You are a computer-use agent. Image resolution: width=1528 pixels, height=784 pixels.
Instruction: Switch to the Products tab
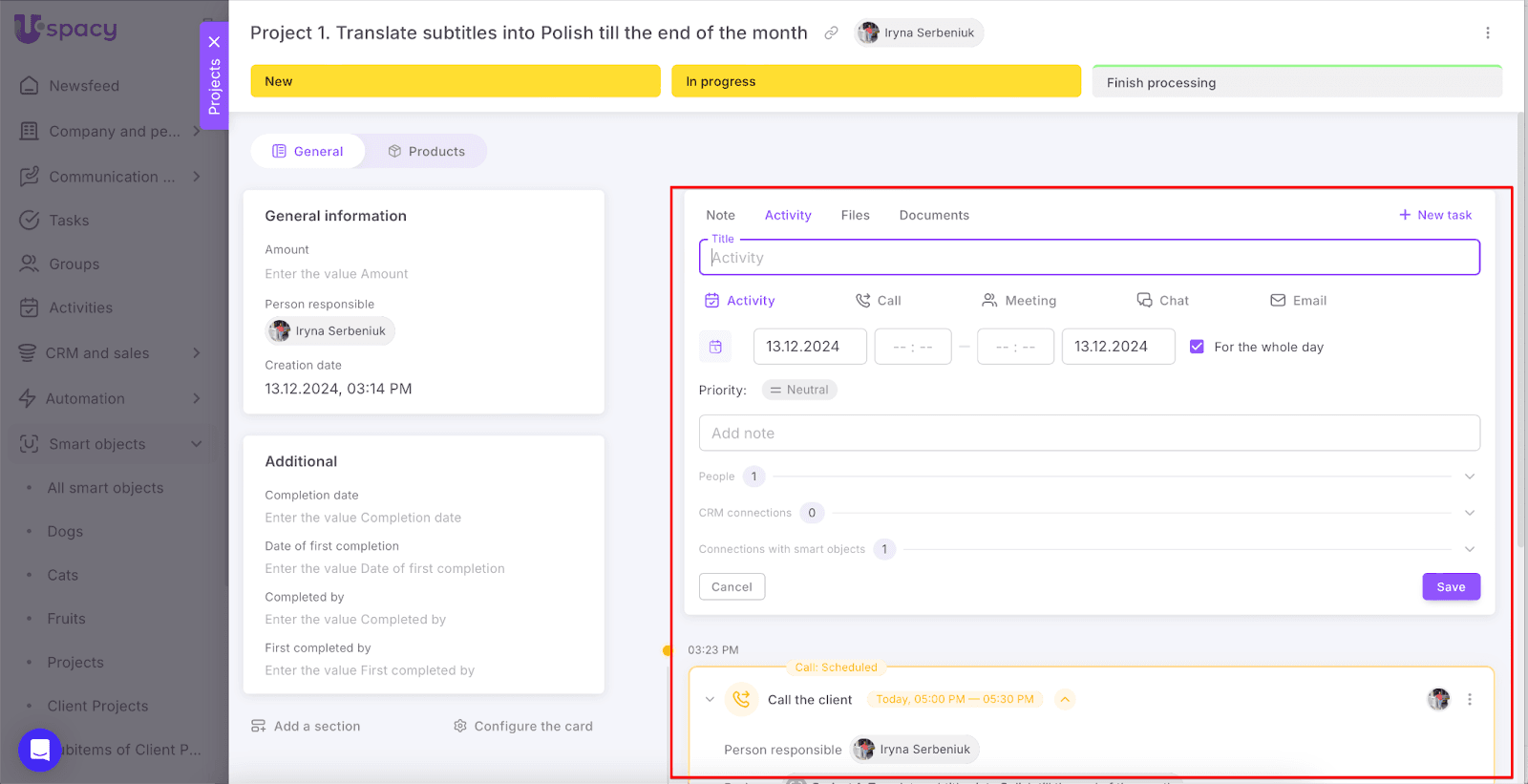426,151
